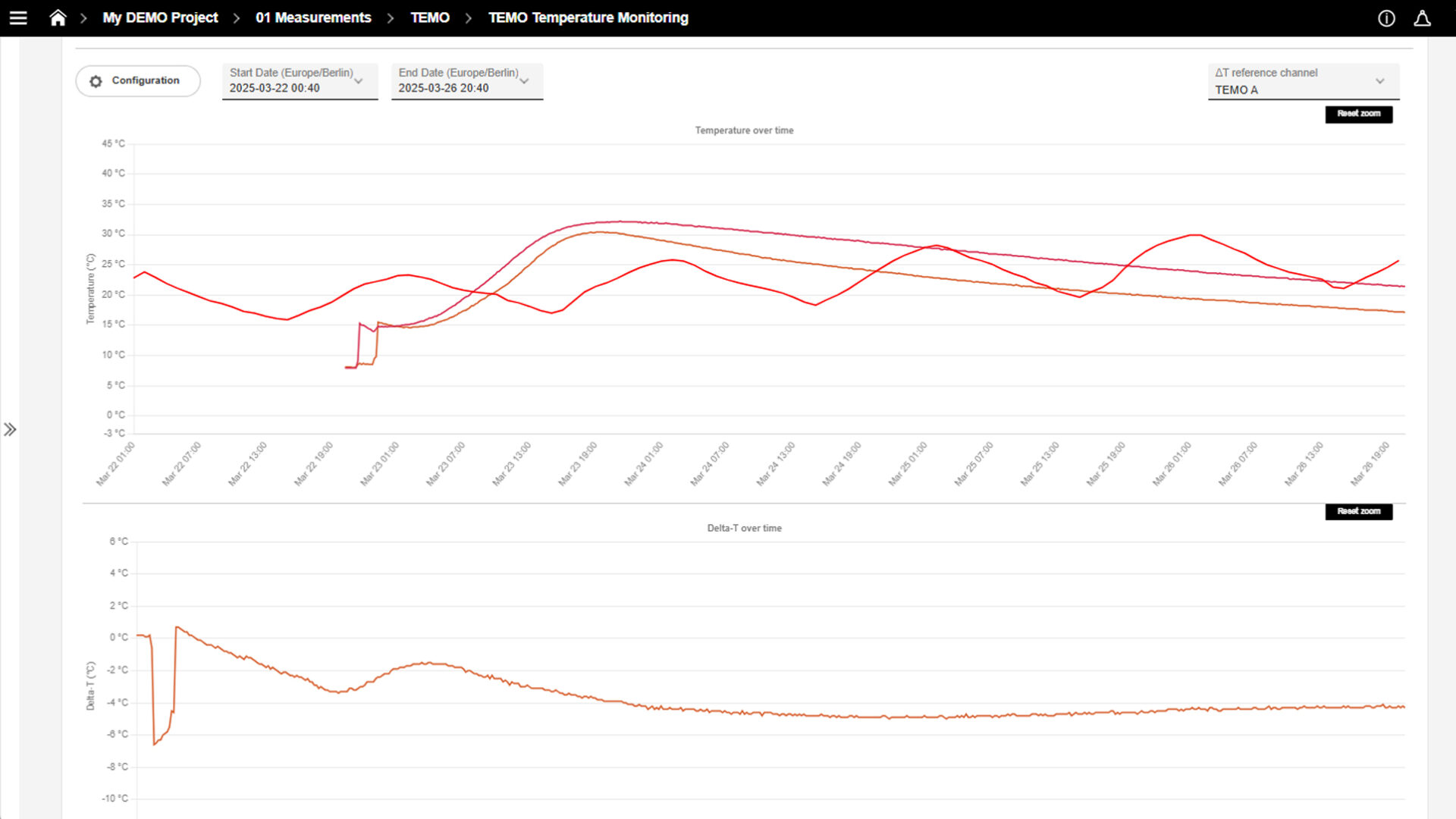
Task: Reset zoom on Temperature chart
Action: click(1358, 114)
